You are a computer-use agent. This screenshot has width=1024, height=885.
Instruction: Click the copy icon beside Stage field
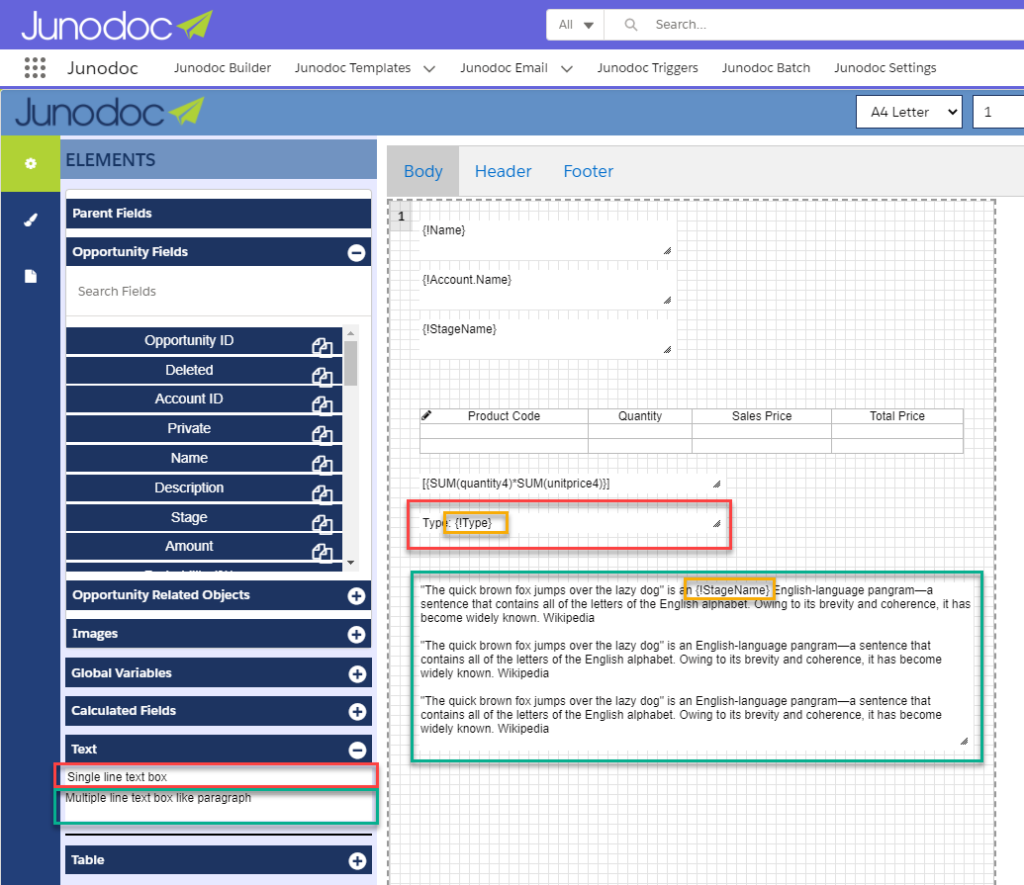coord(322,523)
